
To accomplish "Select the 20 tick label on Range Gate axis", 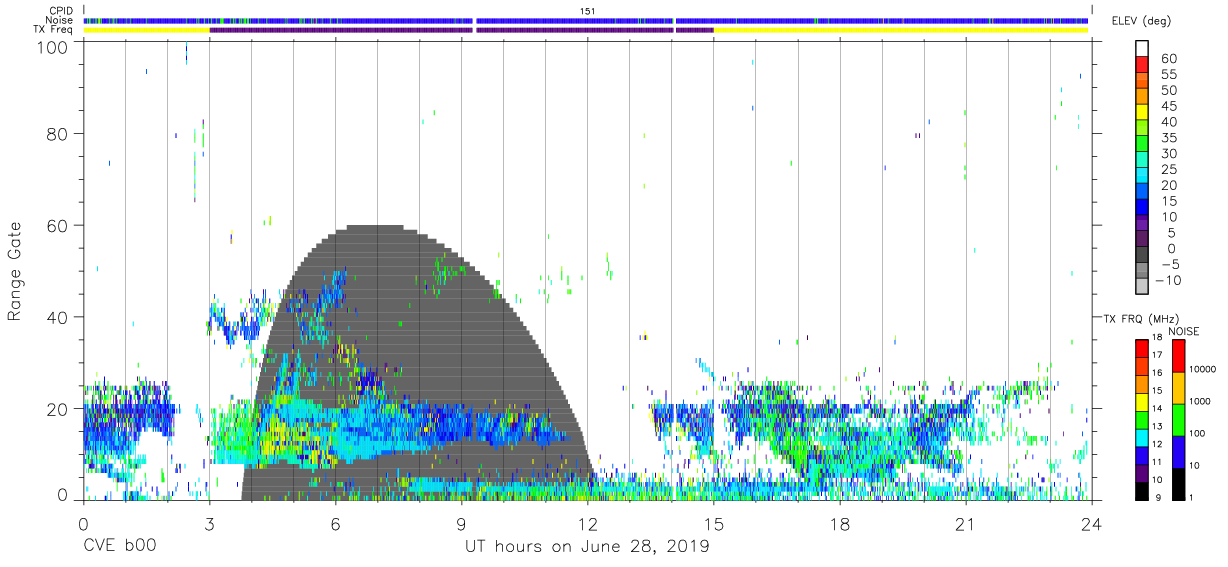I will [57, 408].
